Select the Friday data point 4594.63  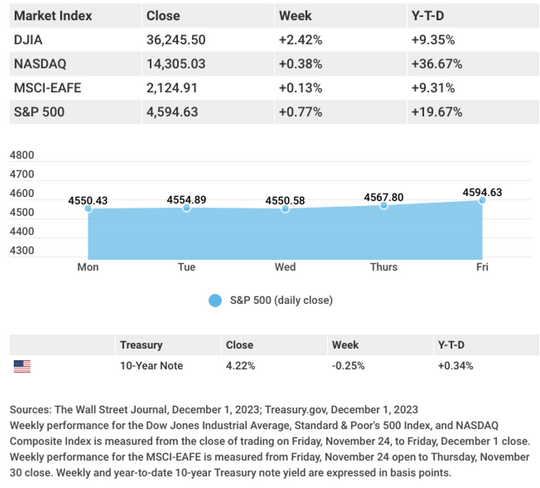pyautogui.click(x=482, y=200)
